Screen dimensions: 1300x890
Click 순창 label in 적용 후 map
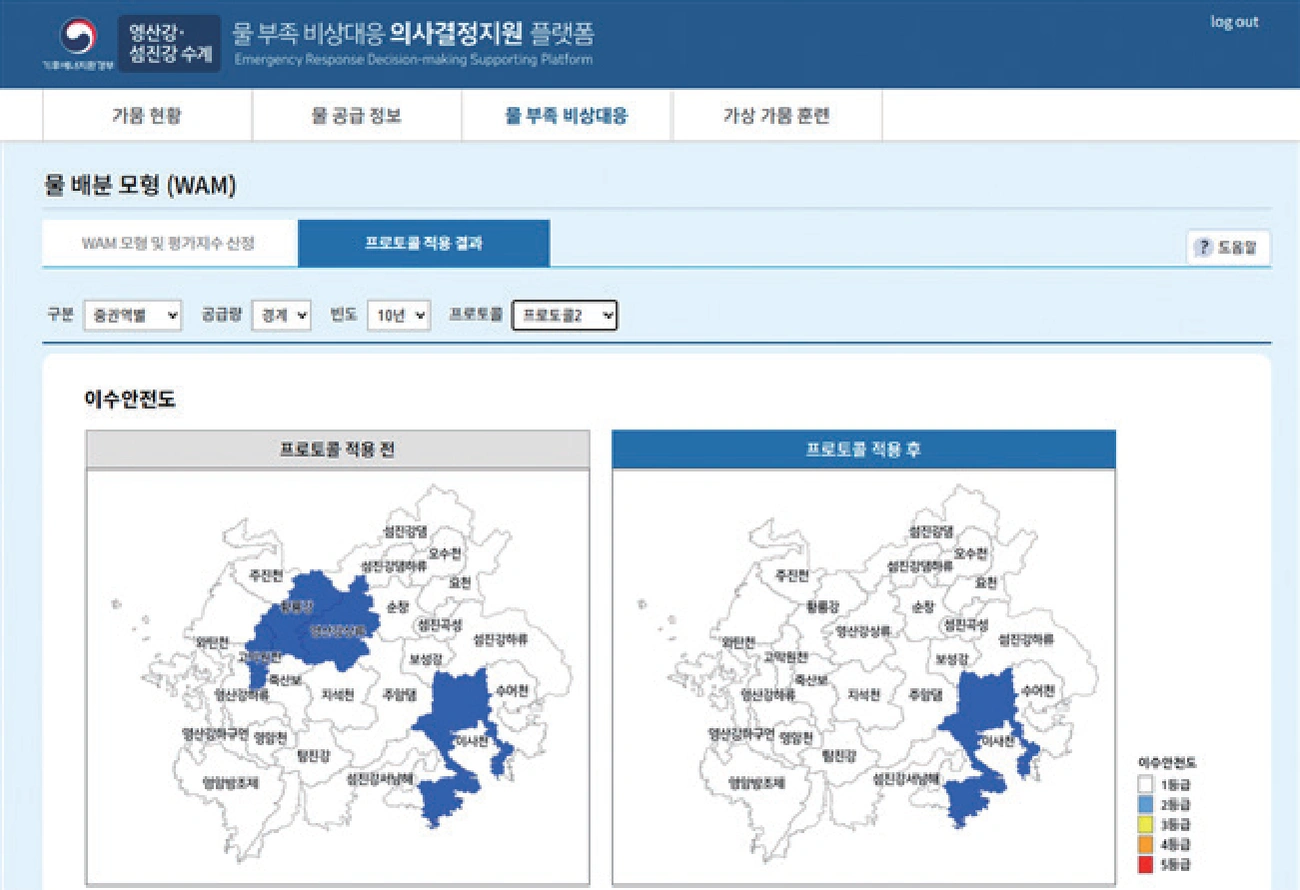point(925,607)
